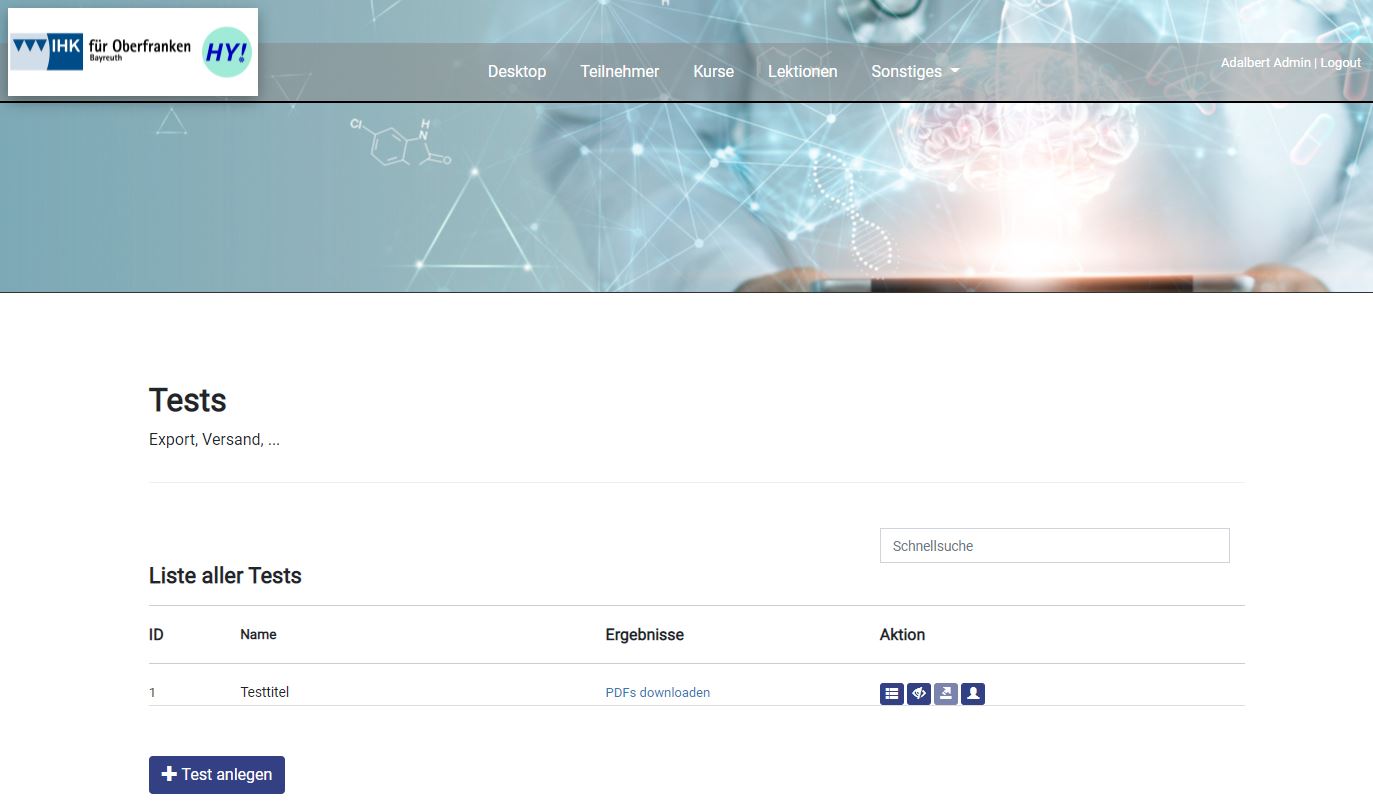Open the Kurse menu item

coord(713,72)
